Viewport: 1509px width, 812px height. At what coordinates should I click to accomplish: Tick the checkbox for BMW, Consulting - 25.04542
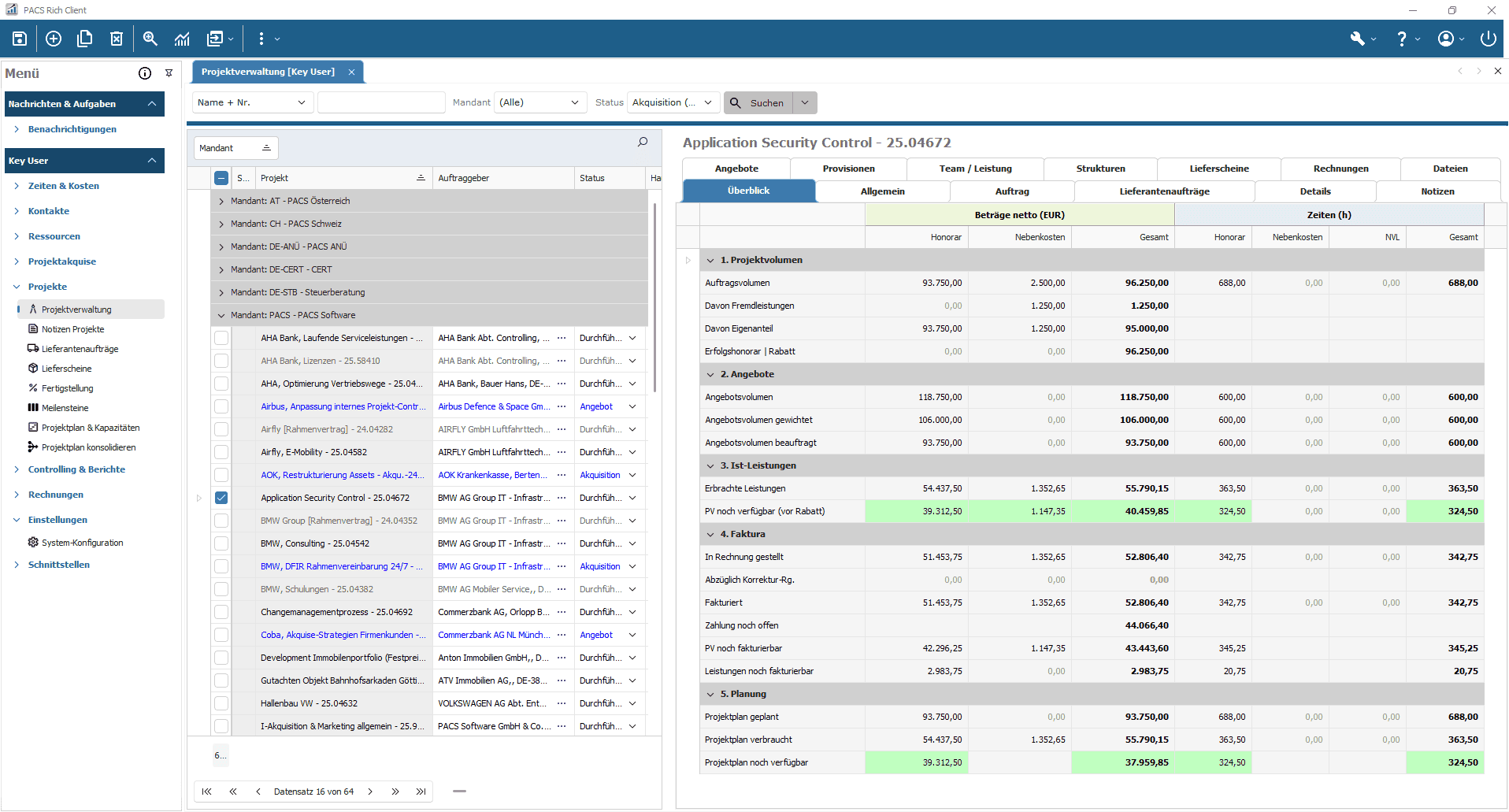pyautogui.click(x=221, y=543)
